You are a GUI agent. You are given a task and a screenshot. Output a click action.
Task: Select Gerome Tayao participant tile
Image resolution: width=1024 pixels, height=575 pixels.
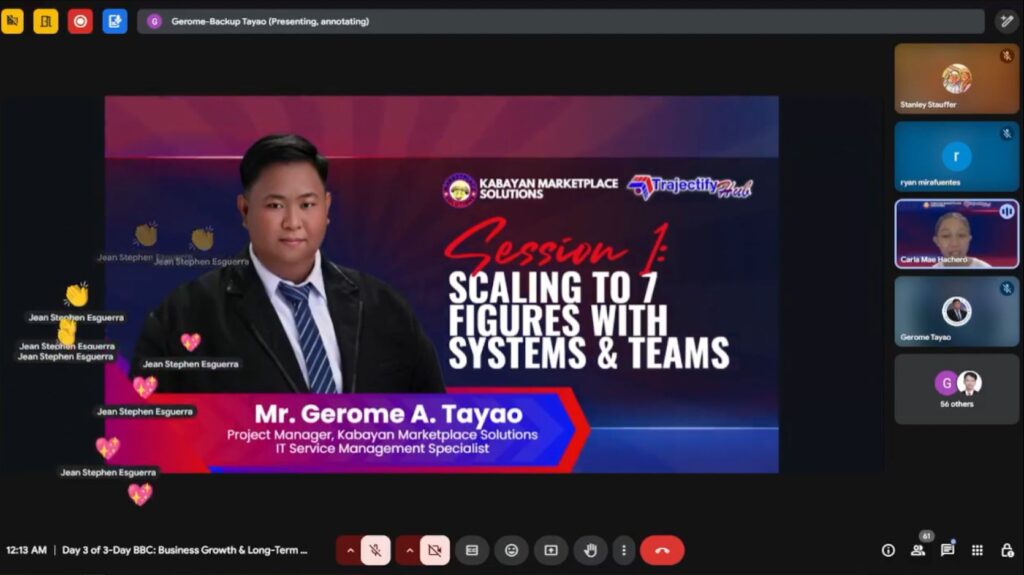[957, 311]
